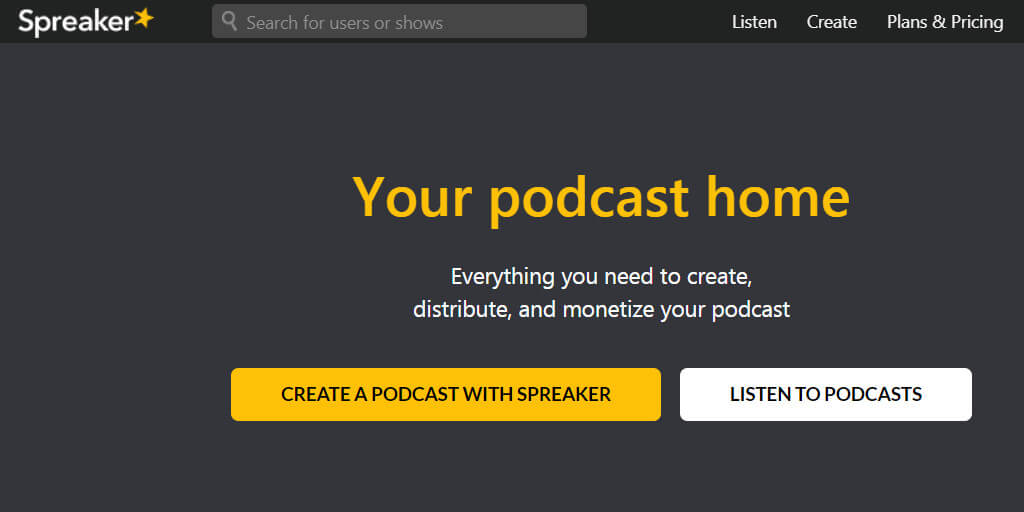Click Create a Podcast with Spreaker button
This screenshot has height=512, width=1024.
pyautogui.click(x=445, y=394)
